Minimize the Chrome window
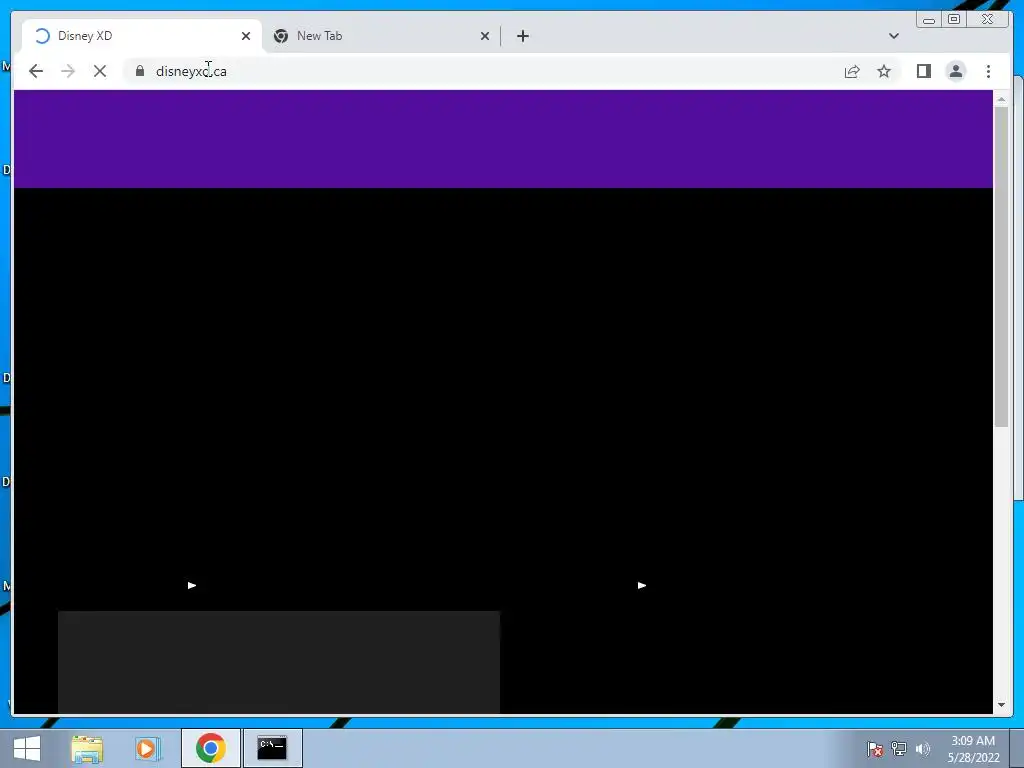Screen dimensions: 1024x768 coord(929,20)
